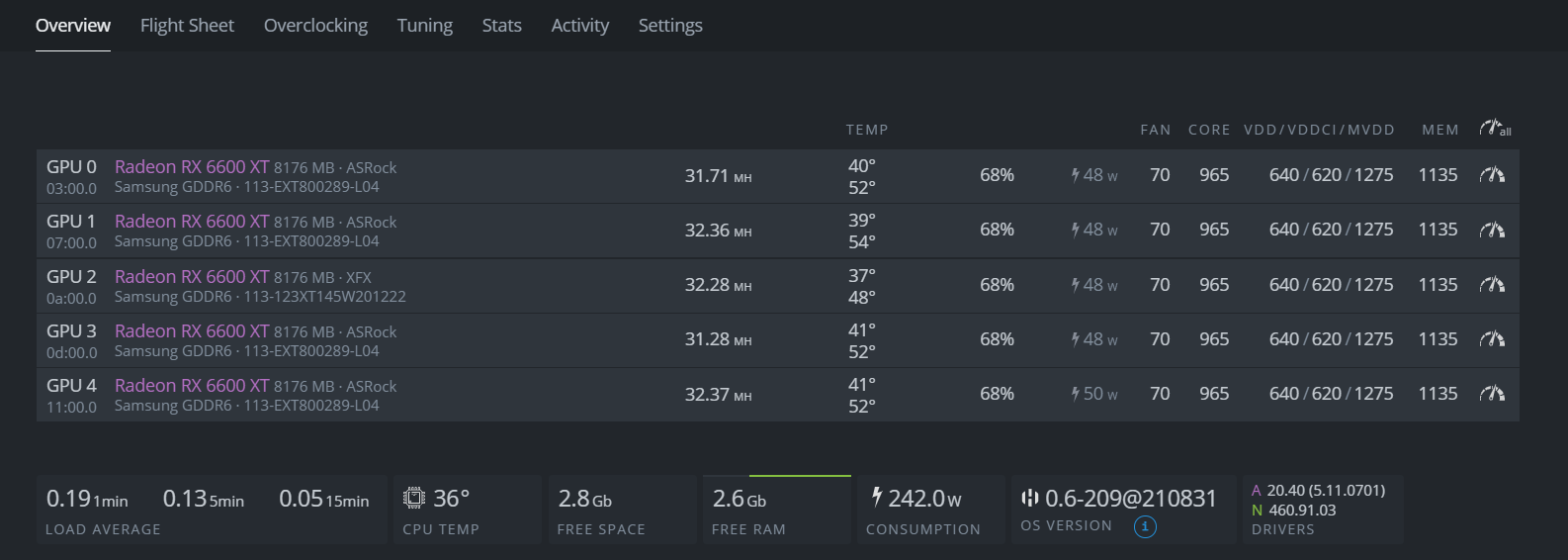The height and width of the screenshot is (560, 1568).
Task: Open GPU 1 overclock tuning icon
Action: coord(1492,230)
